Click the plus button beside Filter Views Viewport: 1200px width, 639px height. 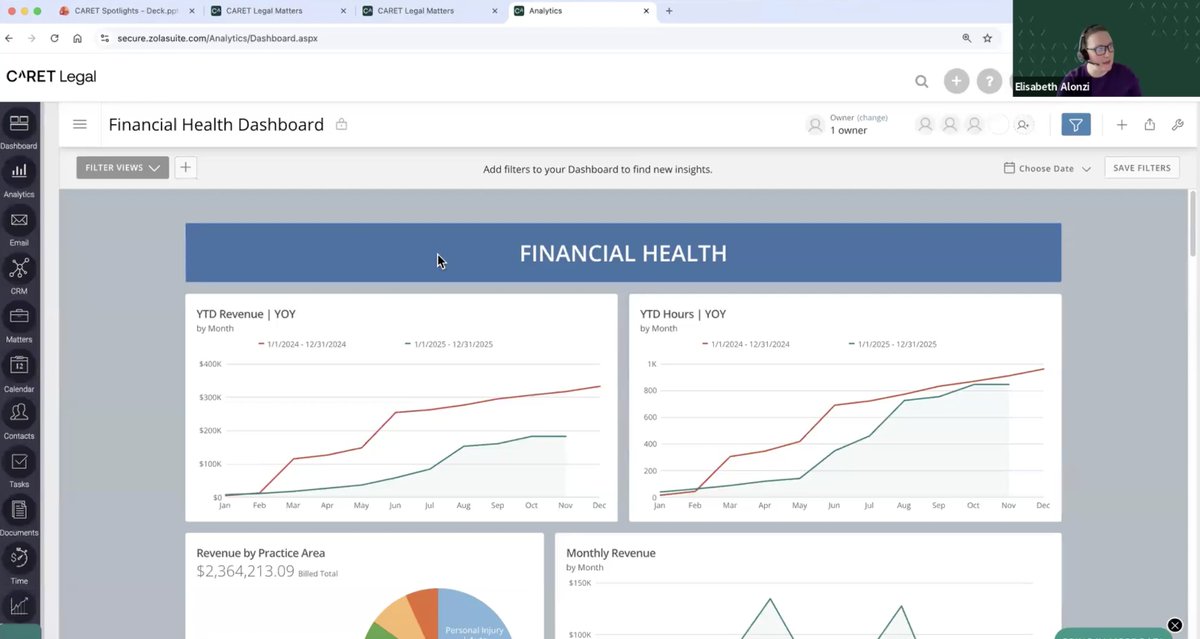[x=185, y=168]
